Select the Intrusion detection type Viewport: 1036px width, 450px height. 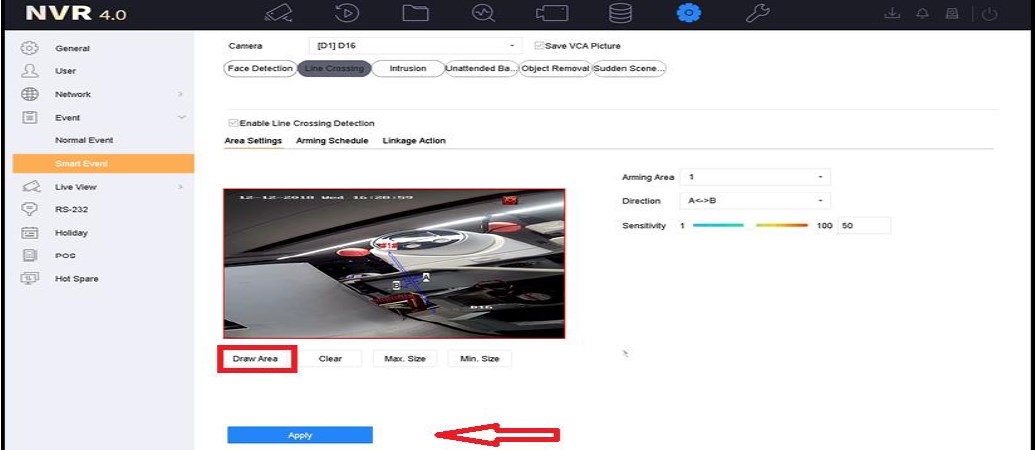click(407, 69)
